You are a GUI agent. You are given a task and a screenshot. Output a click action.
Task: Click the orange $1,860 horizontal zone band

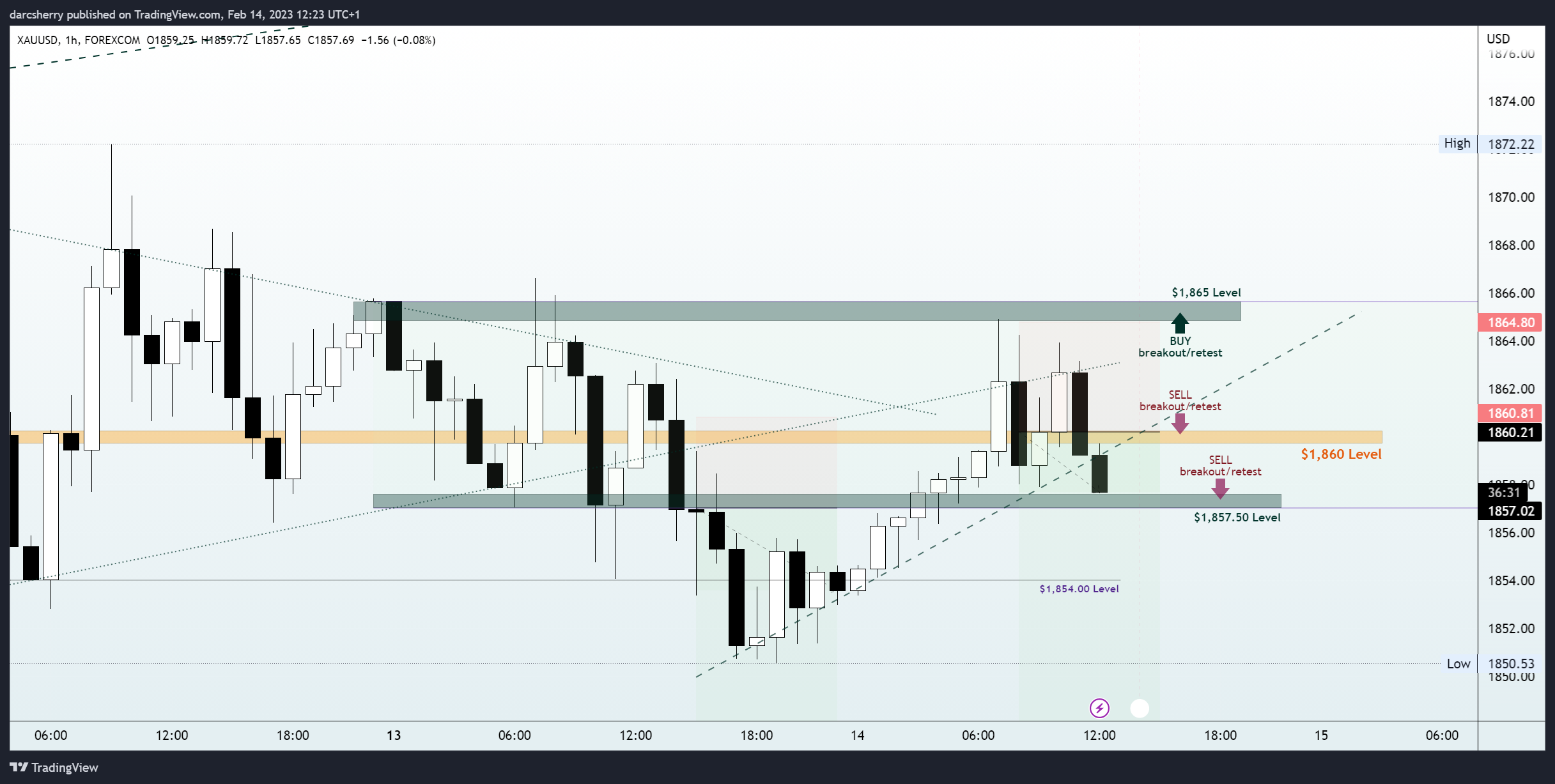click(696, 437)
